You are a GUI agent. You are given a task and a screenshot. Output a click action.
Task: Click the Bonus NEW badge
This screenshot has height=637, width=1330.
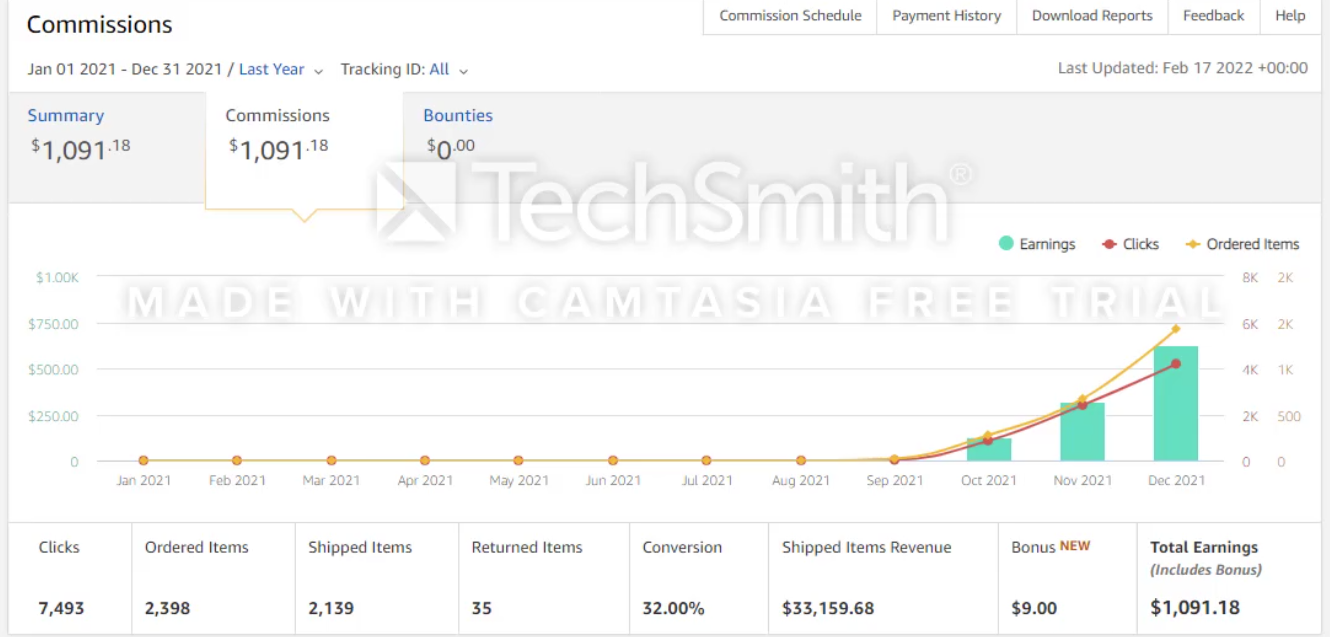tap(1075, 546)
